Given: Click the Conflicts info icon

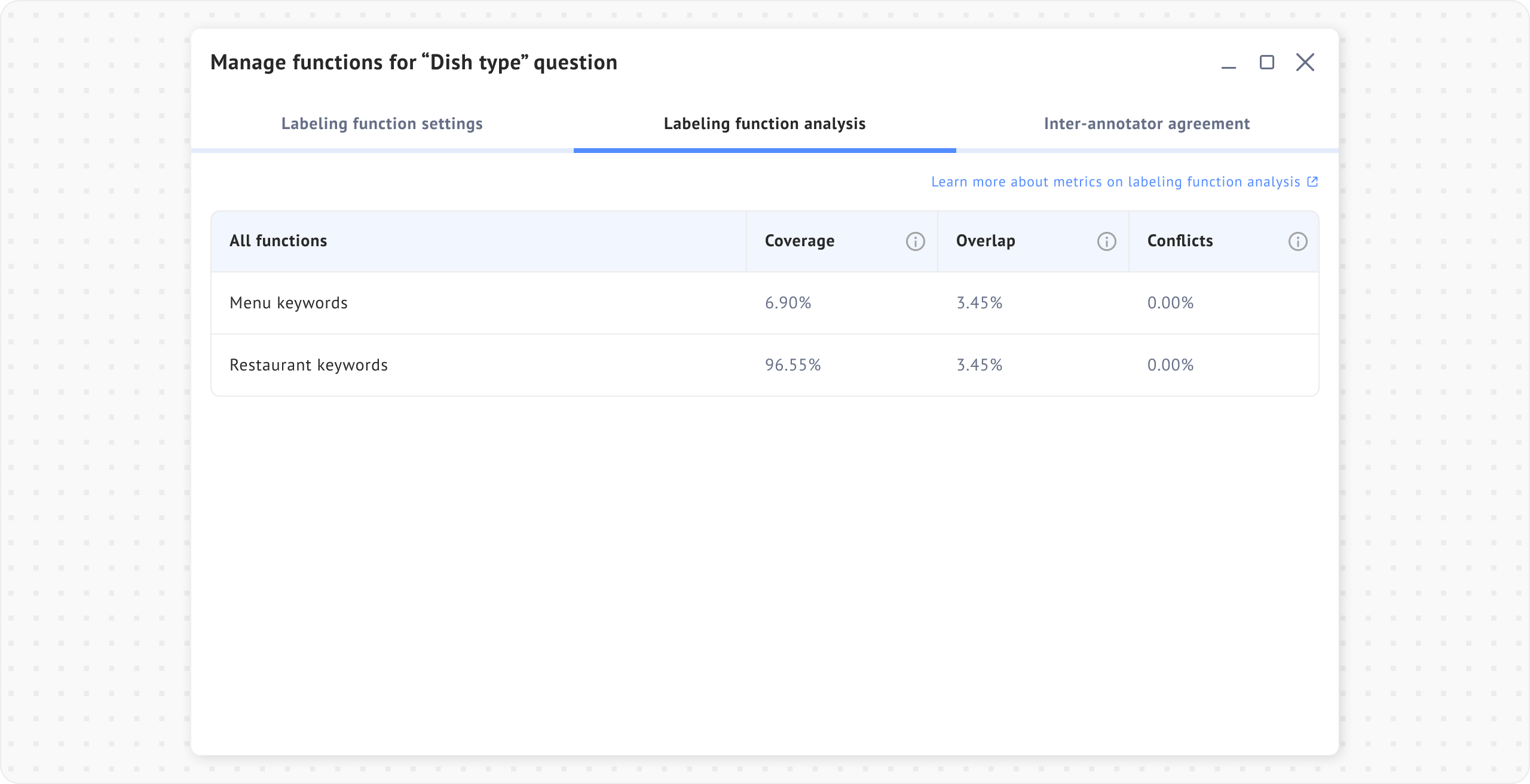Looking at the screenshot, I should click(1298, 241).
